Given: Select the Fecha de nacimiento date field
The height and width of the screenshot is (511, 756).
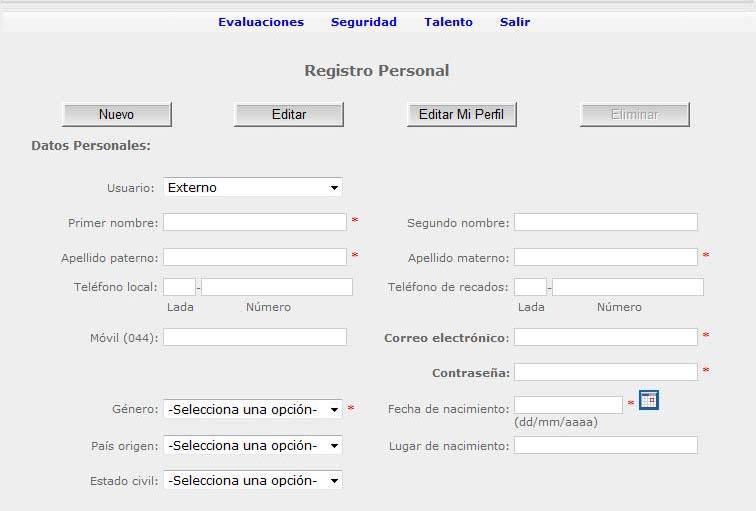Looking at the screenshot, I should pos(568,405).
